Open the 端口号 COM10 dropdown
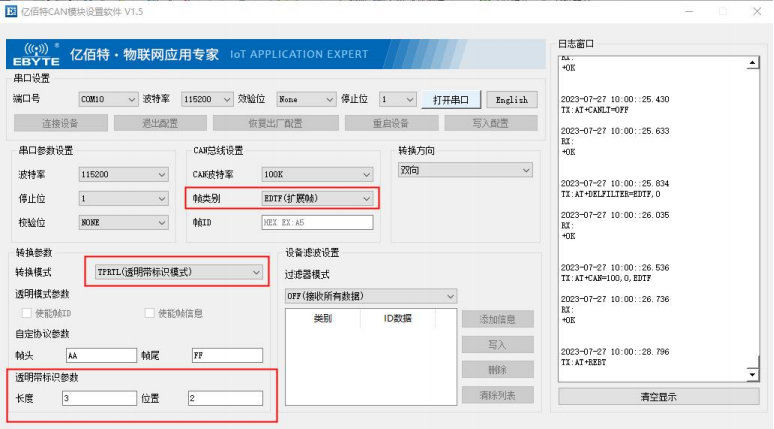Image resolution: width=774 pixels, height=429 pixels. (x=107, y=100)
